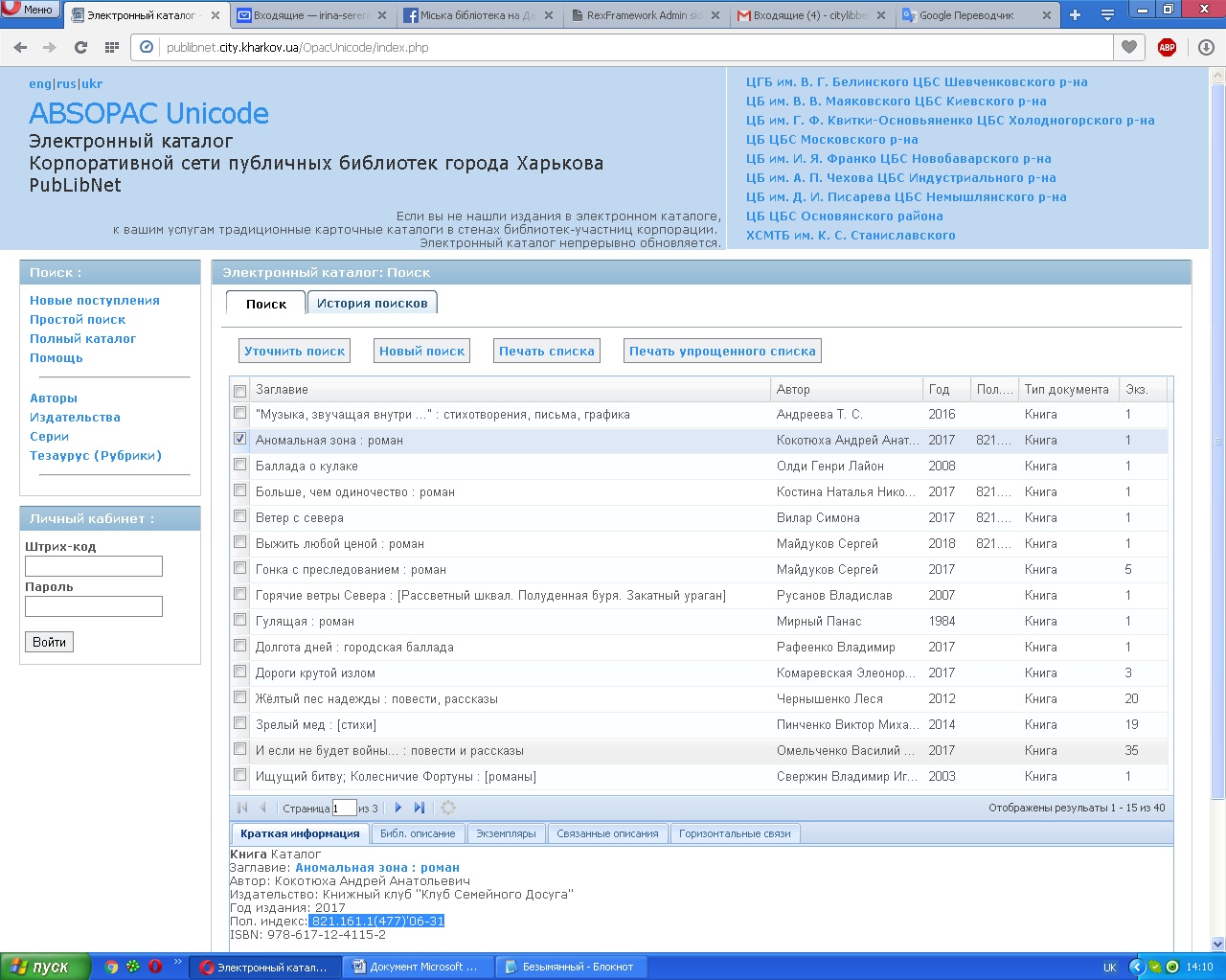Screen dimensions: 1226x980
Task: Open browser downloads icon
Action: click(1207, 47)
